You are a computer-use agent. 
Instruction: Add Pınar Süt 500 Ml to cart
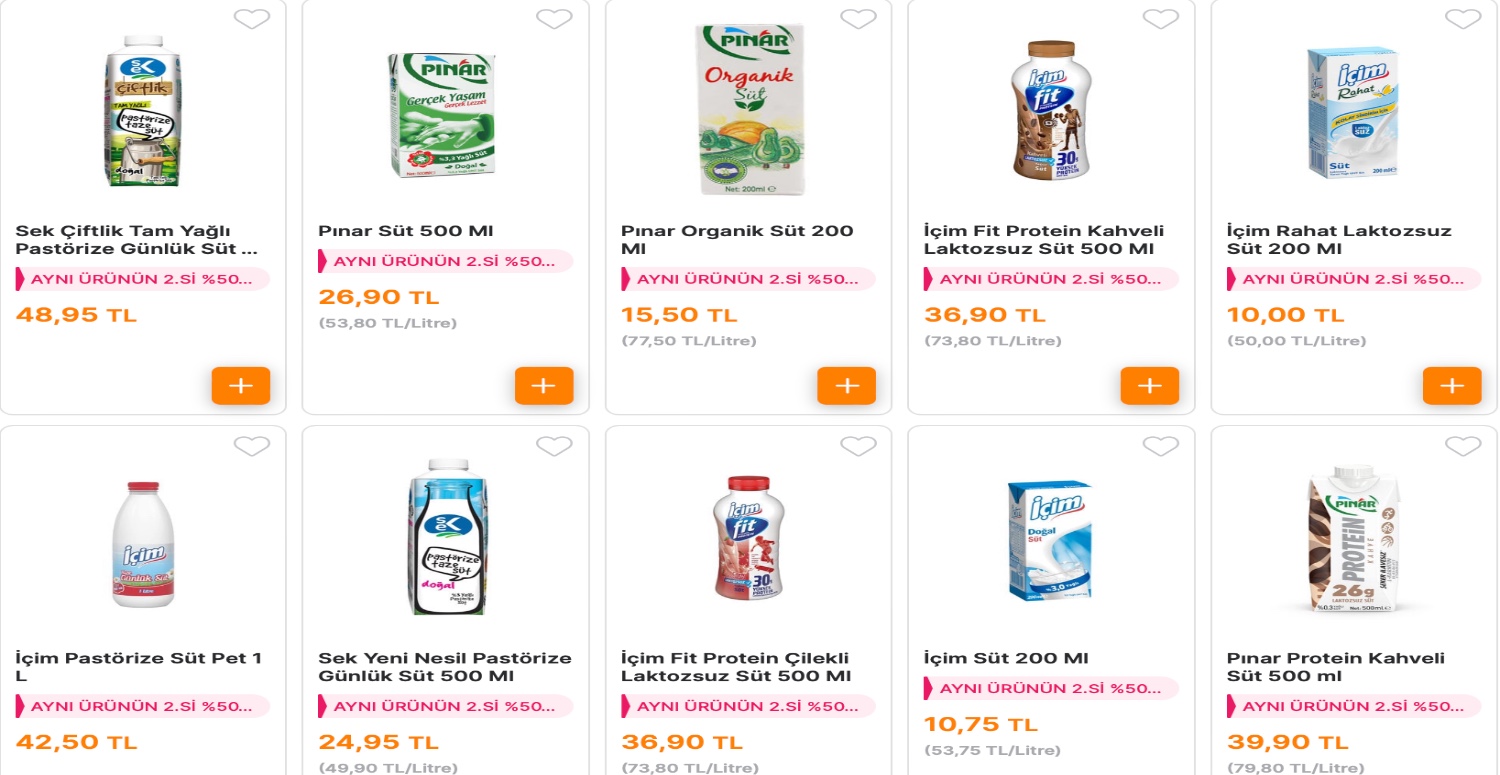click(544, 385)
